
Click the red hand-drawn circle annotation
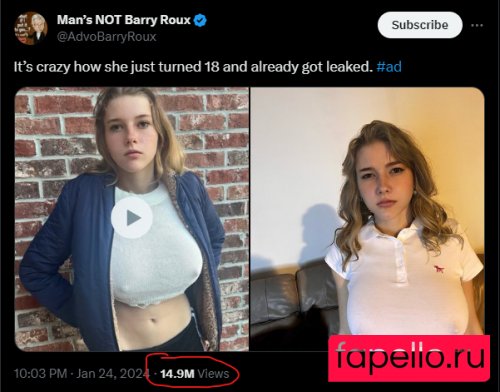(193, 371)
